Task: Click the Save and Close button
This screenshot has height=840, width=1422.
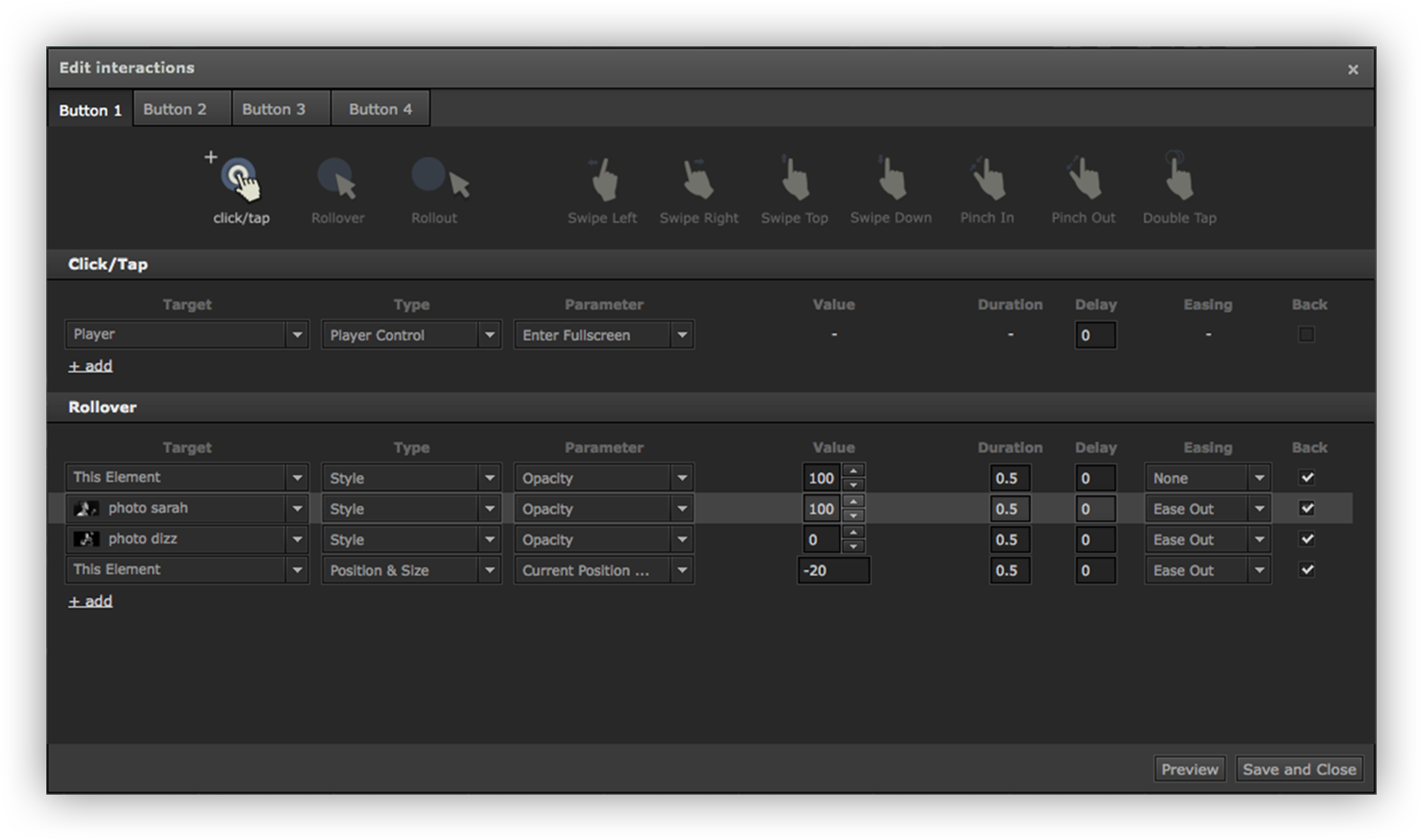Action: pos(1299,769)
